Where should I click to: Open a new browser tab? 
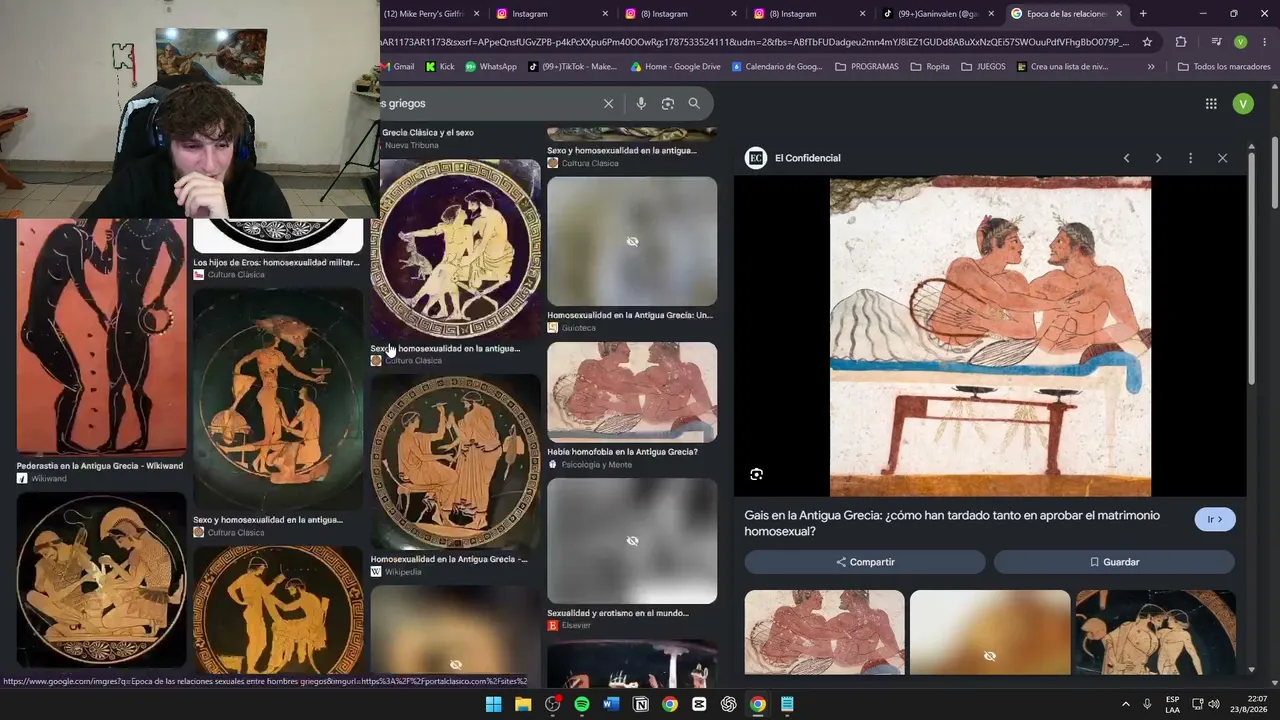click(1143, 14)
